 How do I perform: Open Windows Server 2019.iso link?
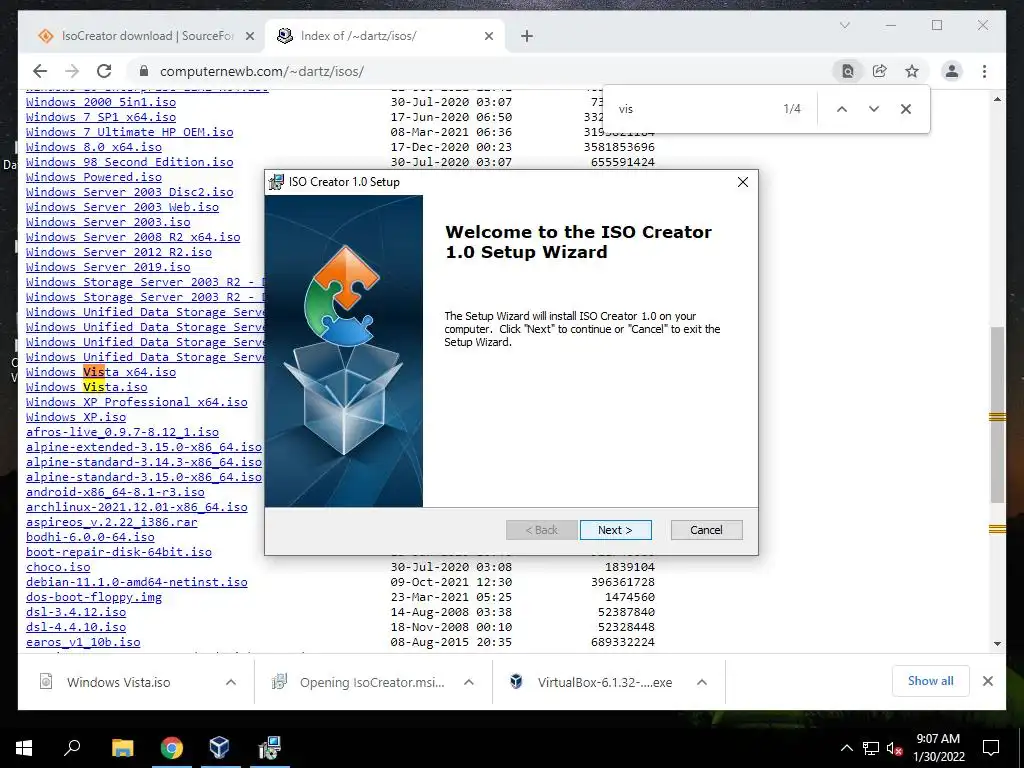tap(108, 266)
